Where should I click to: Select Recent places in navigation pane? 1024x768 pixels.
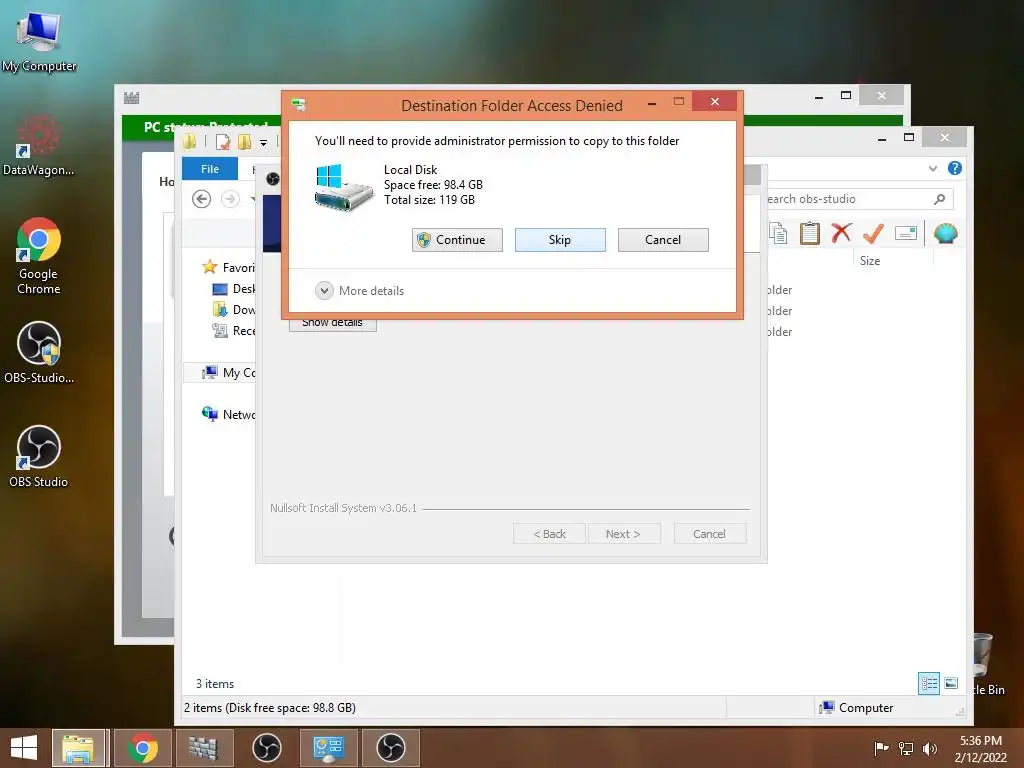click(x=234, y=330)
